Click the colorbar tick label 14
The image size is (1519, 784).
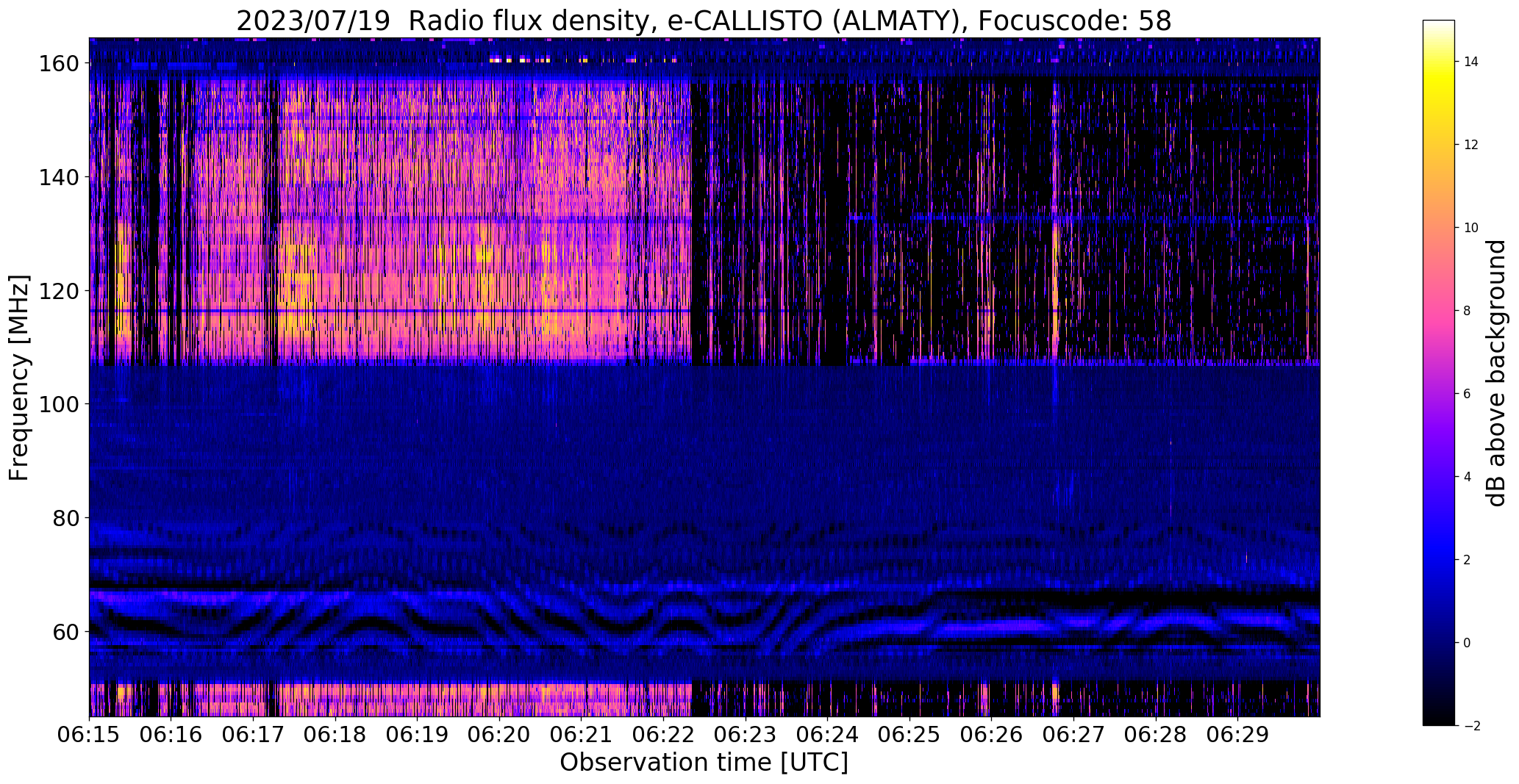1470,62
